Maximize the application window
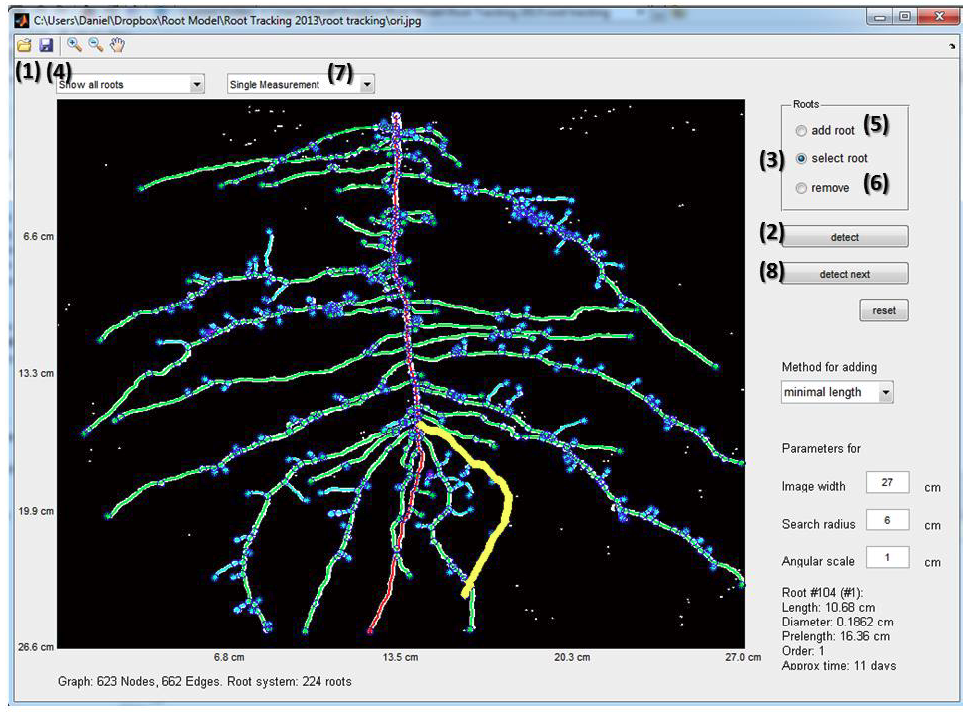 point(905,17)
